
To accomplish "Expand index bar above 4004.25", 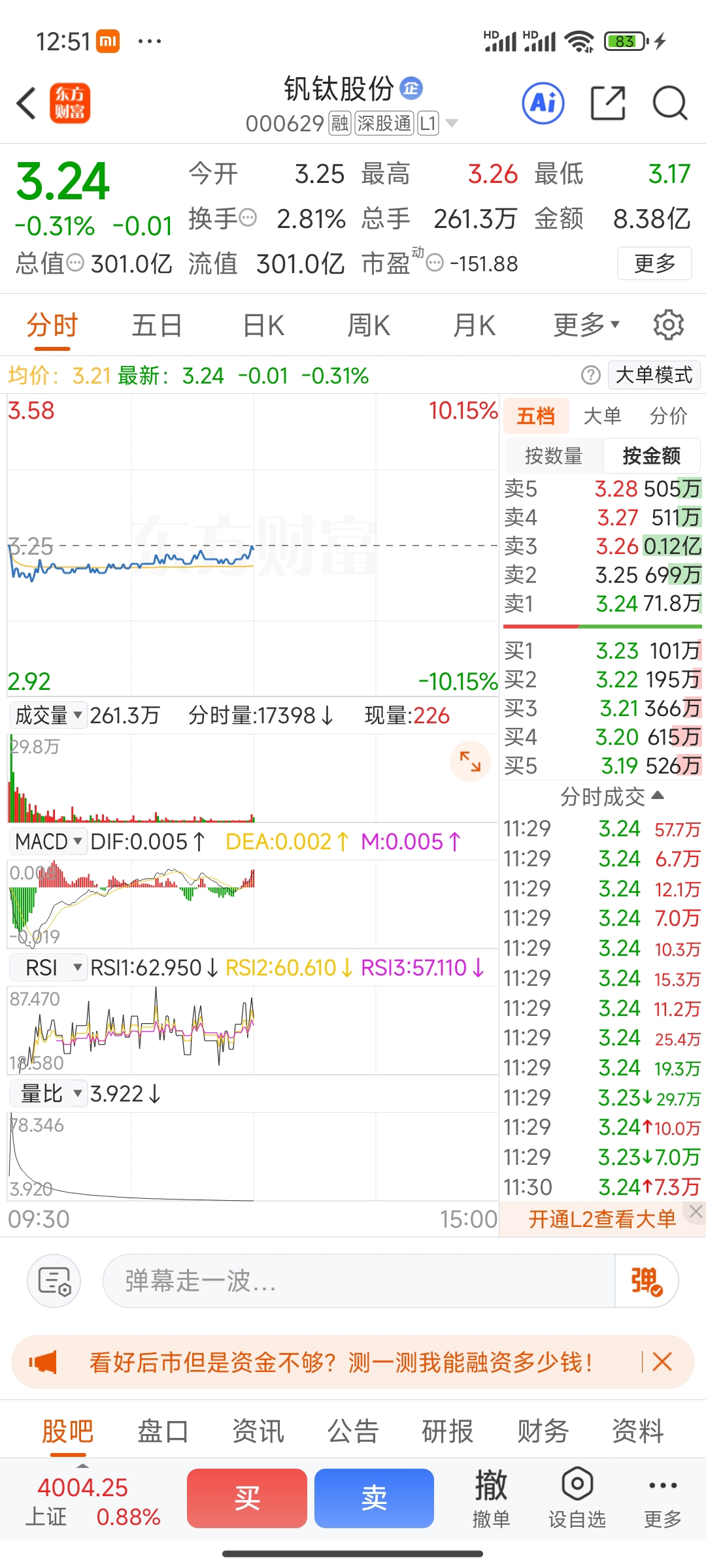I will tap(82, 1465).
